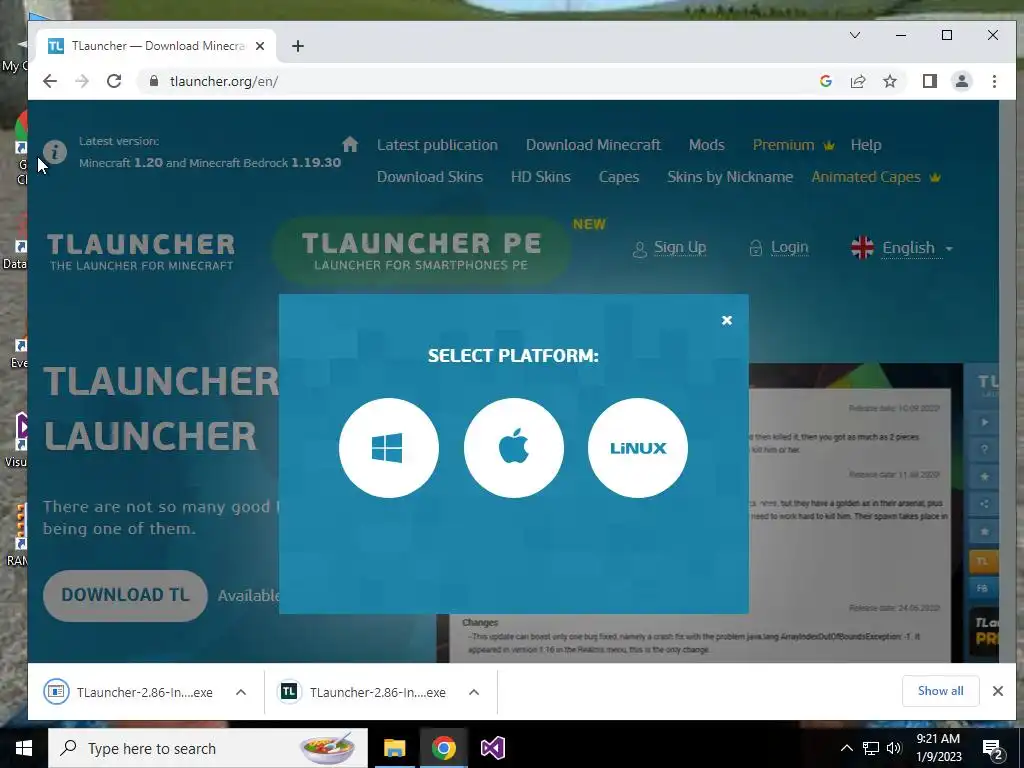This screenshot has height=768, width=1024.
Task: Click Login link
Action: [779, 248]
